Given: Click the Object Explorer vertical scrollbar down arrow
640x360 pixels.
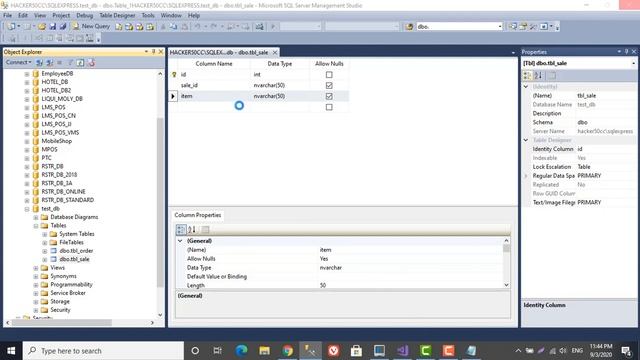Looking at the screenshot, I should (160, 315).
